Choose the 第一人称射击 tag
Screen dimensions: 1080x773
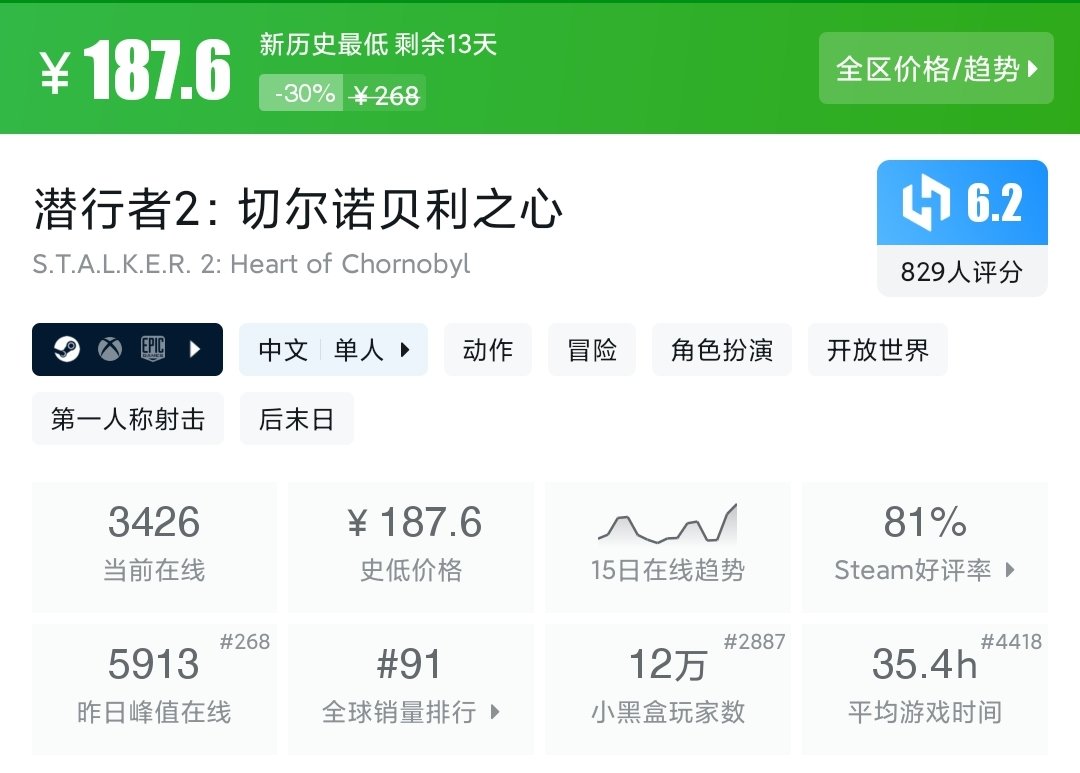[x=128, y=419]
